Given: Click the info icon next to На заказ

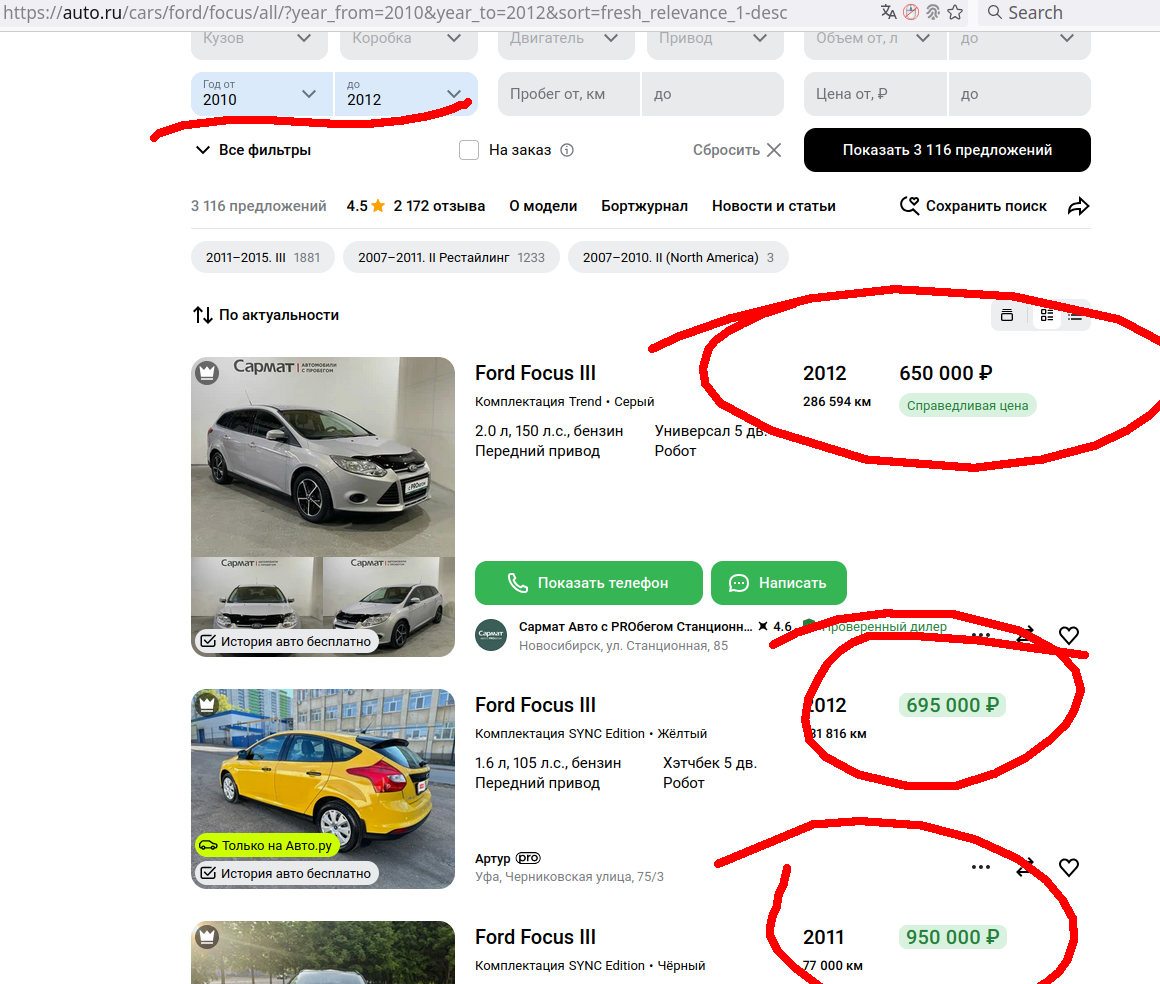Looking at the screenshot, I should pyautogui.click(x=567, y=150).
